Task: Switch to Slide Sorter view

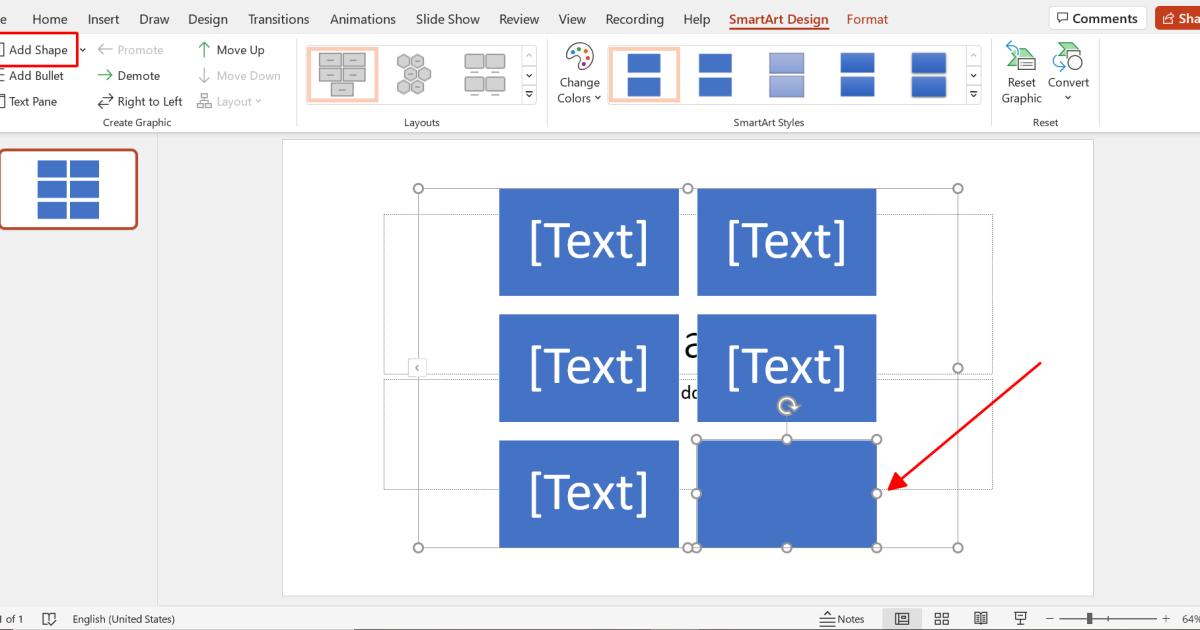Action: 942,618
